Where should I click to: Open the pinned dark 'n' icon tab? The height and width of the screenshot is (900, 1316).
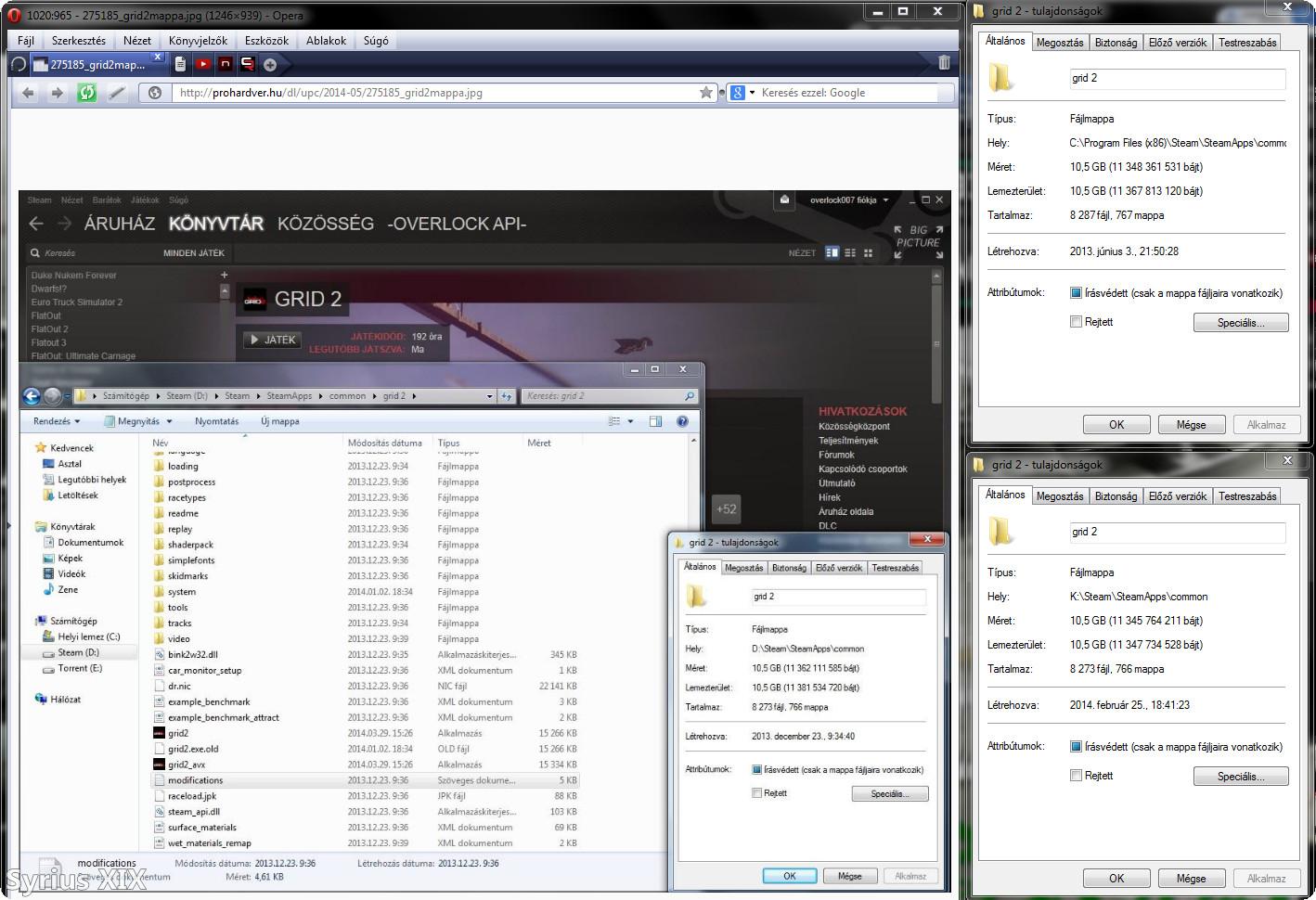click(x=225, y=64)
